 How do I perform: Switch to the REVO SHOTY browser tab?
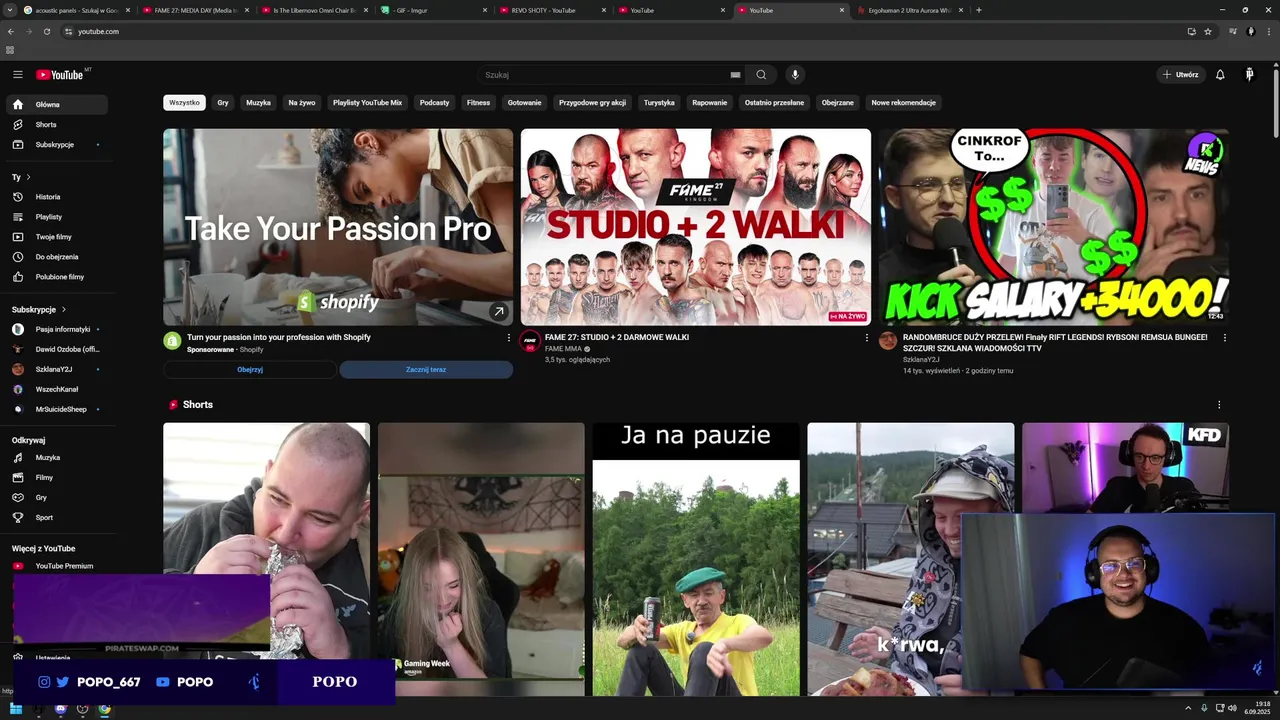click(552, 10)
